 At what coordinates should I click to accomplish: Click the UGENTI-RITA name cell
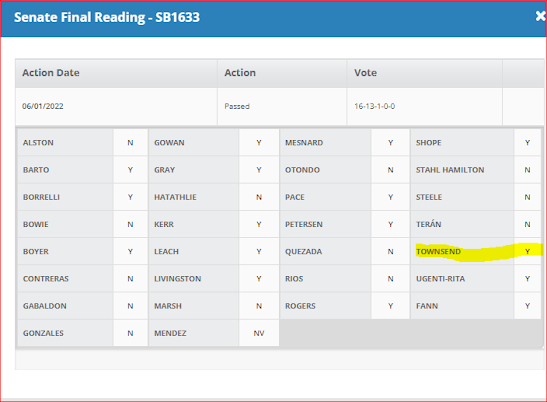point(462,278)
